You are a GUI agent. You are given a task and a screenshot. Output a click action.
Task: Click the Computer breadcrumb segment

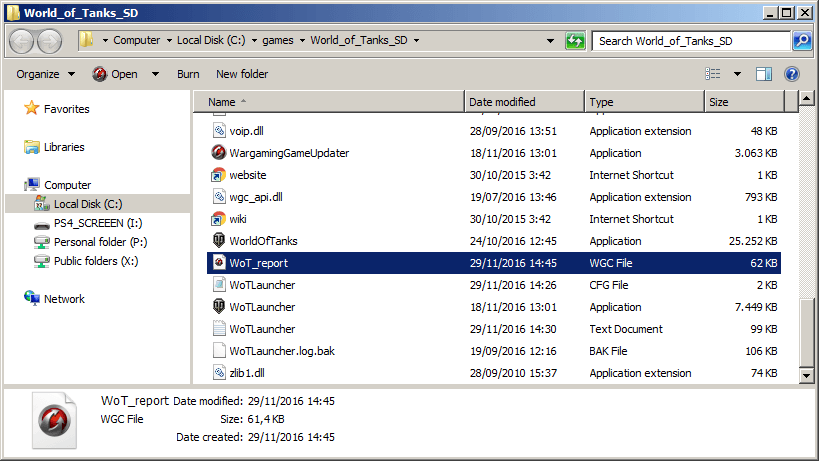(137, 40)
